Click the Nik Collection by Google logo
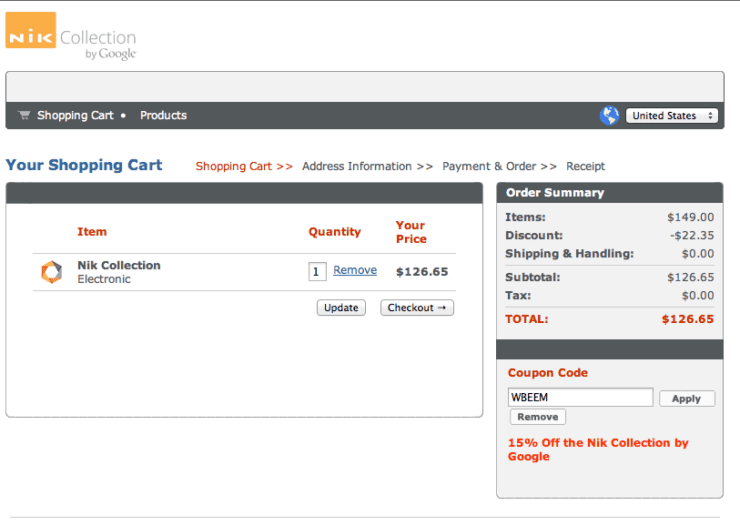This screenshot has width=740, height=525. point(71,36)
